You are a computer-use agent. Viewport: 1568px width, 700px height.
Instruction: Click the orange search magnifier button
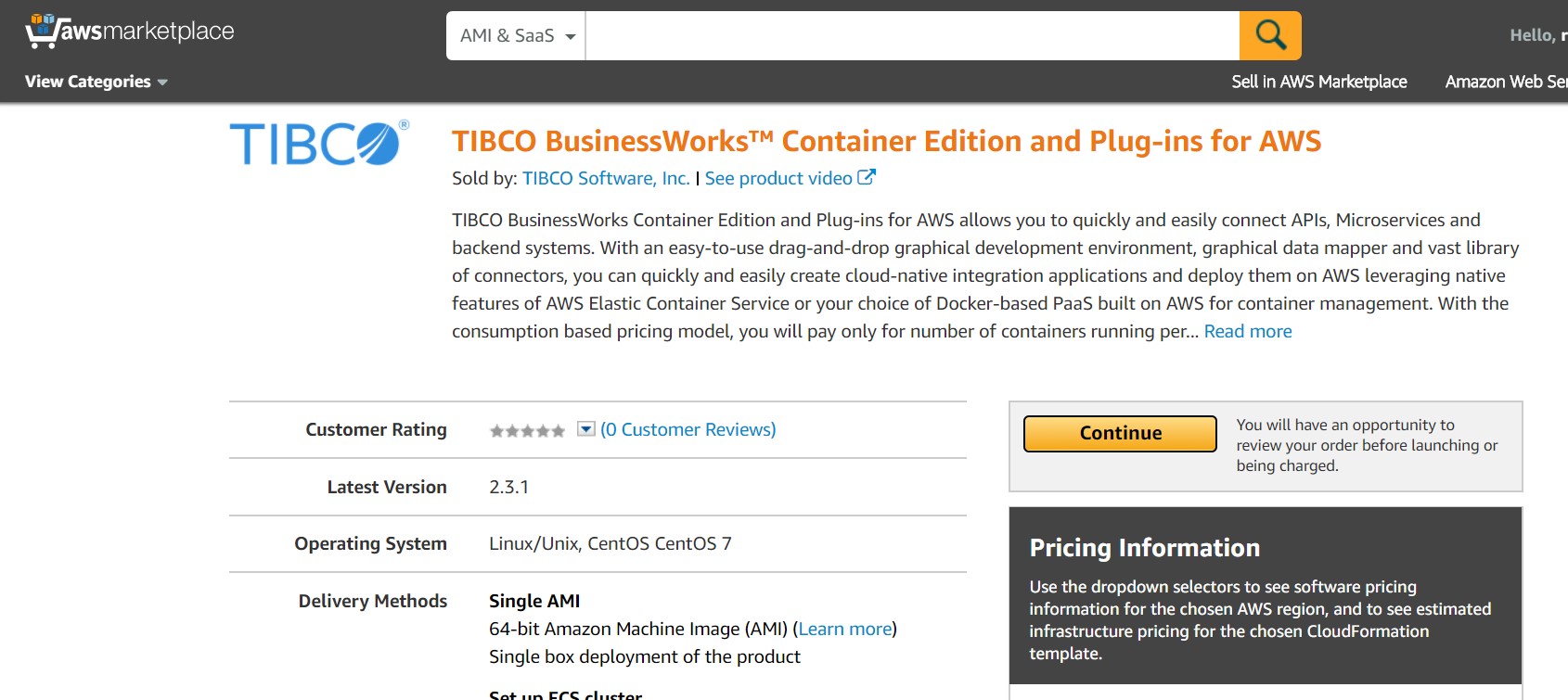coord(1270,35)
